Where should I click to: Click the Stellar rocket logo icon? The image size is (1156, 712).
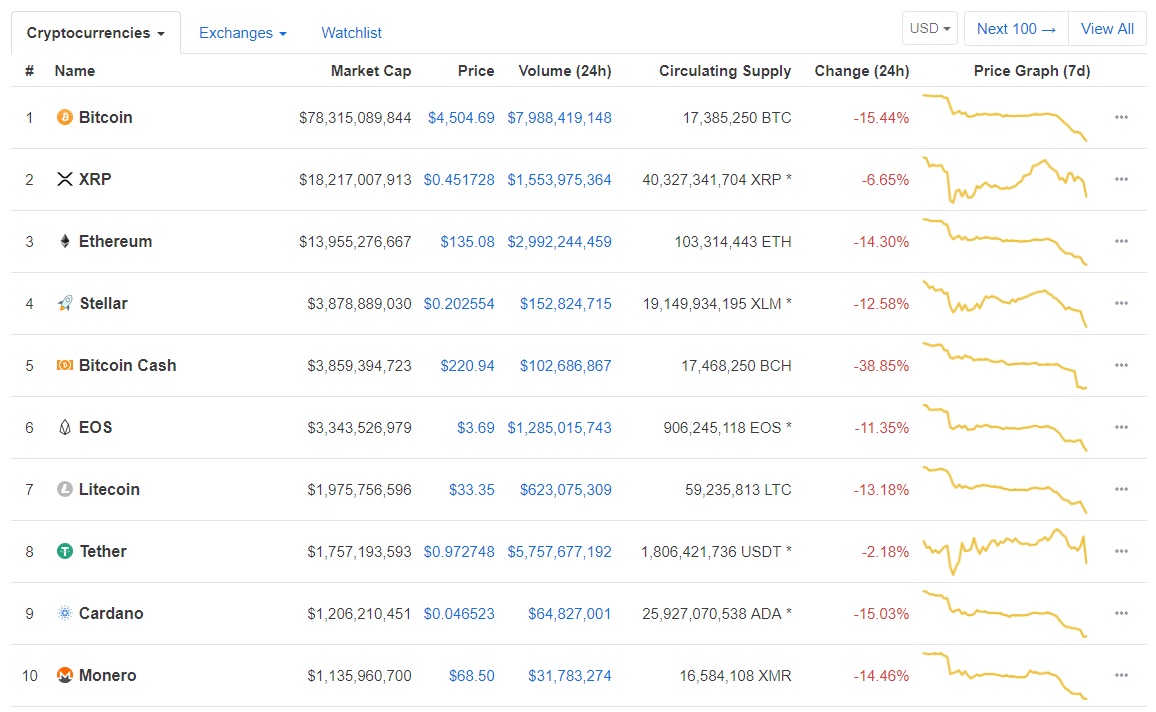pyautogui.click(x=65, y=304)
